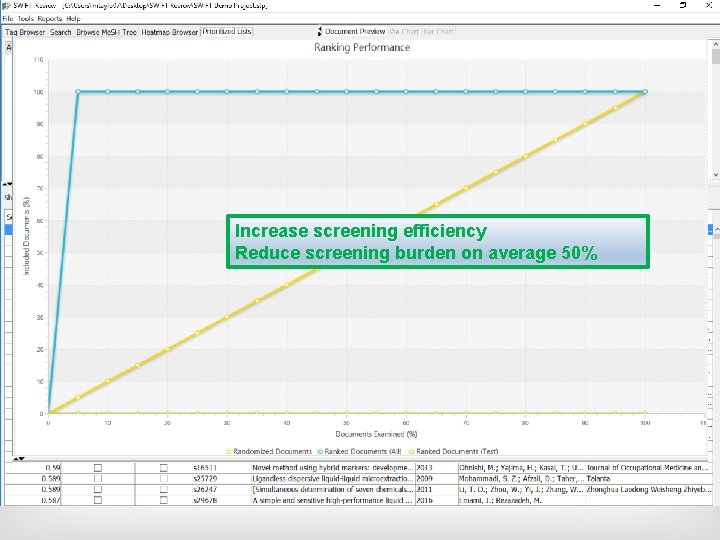This screenshot has width=720, height=540.
Task: Click the data point where both lines reach 100%
Action: tap(645, 92)
